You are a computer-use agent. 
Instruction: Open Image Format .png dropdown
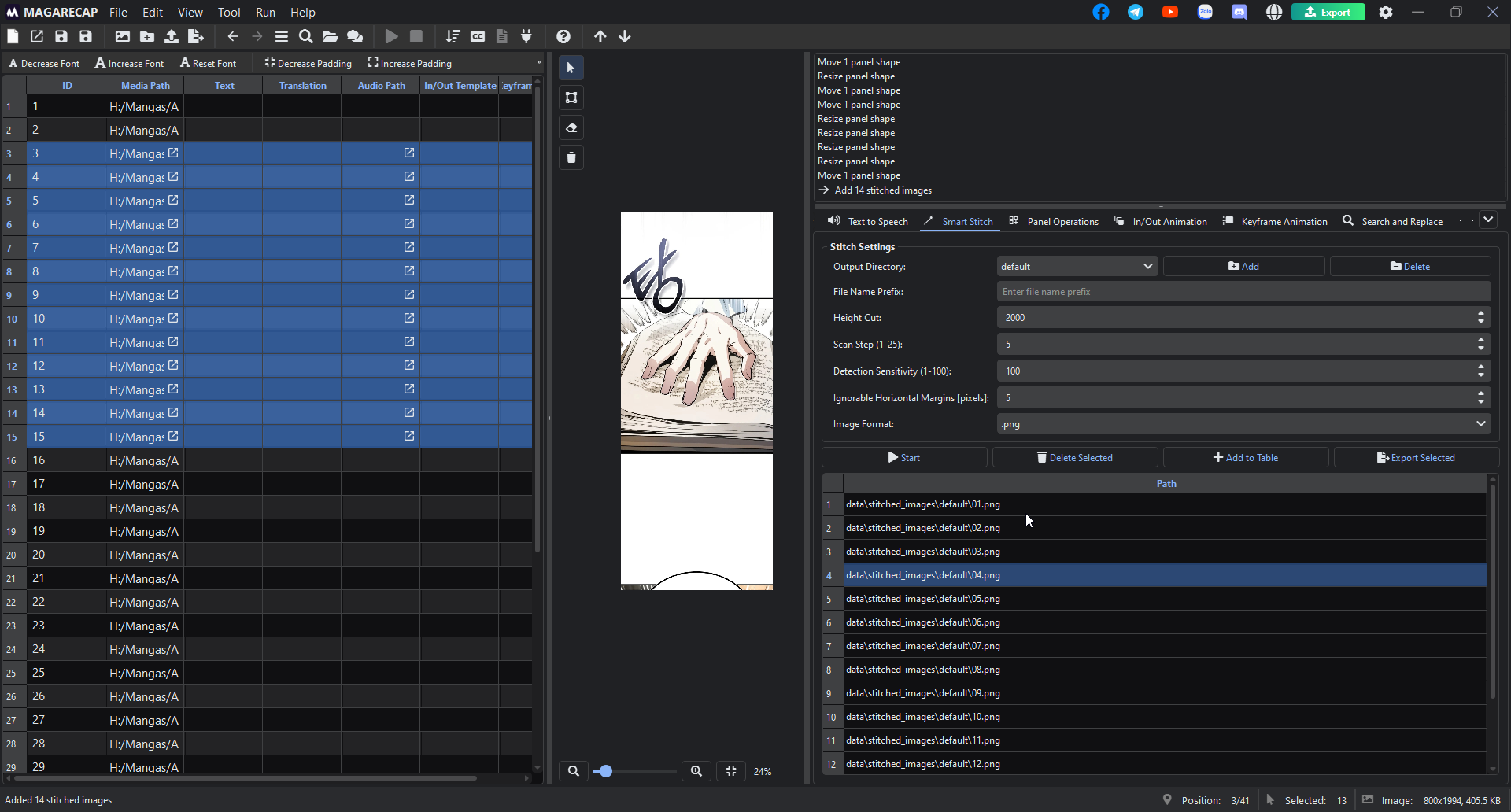[x=1243, y=423]
